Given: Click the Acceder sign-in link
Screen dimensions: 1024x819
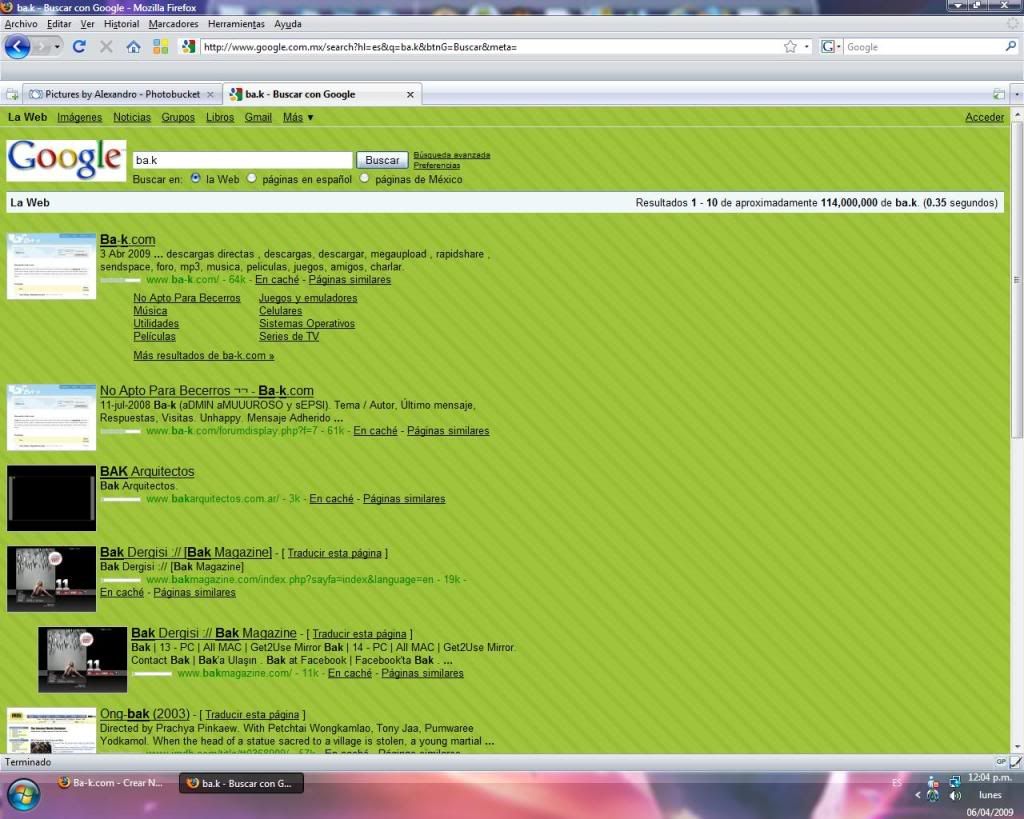Looking at the screenshot, I should [985, 118].
